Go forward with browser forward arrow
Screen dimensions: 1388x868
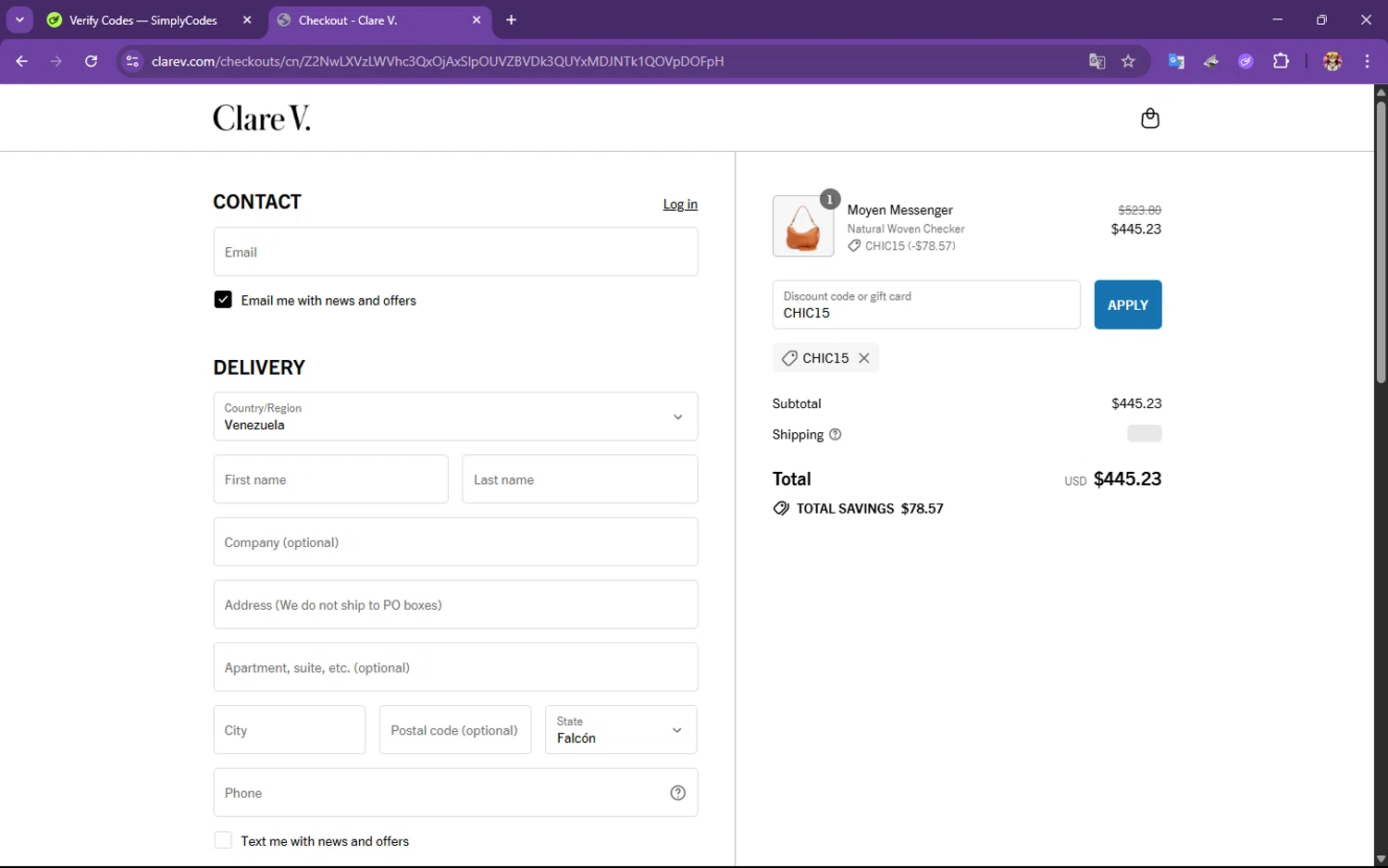click(x=56, y=61)
